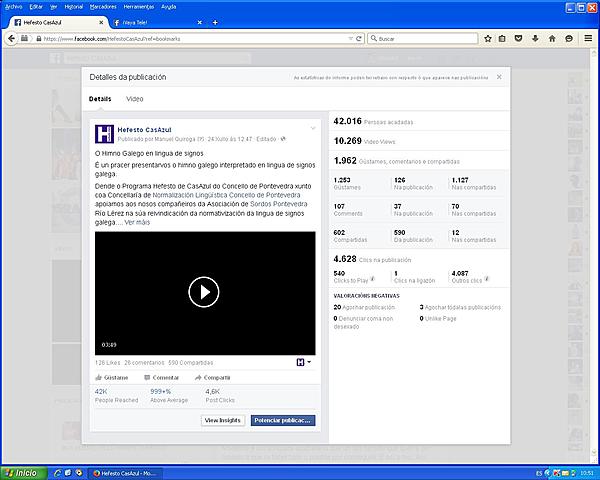Play the video with the play button
600x480 pixels.
(x=204, y=292)
